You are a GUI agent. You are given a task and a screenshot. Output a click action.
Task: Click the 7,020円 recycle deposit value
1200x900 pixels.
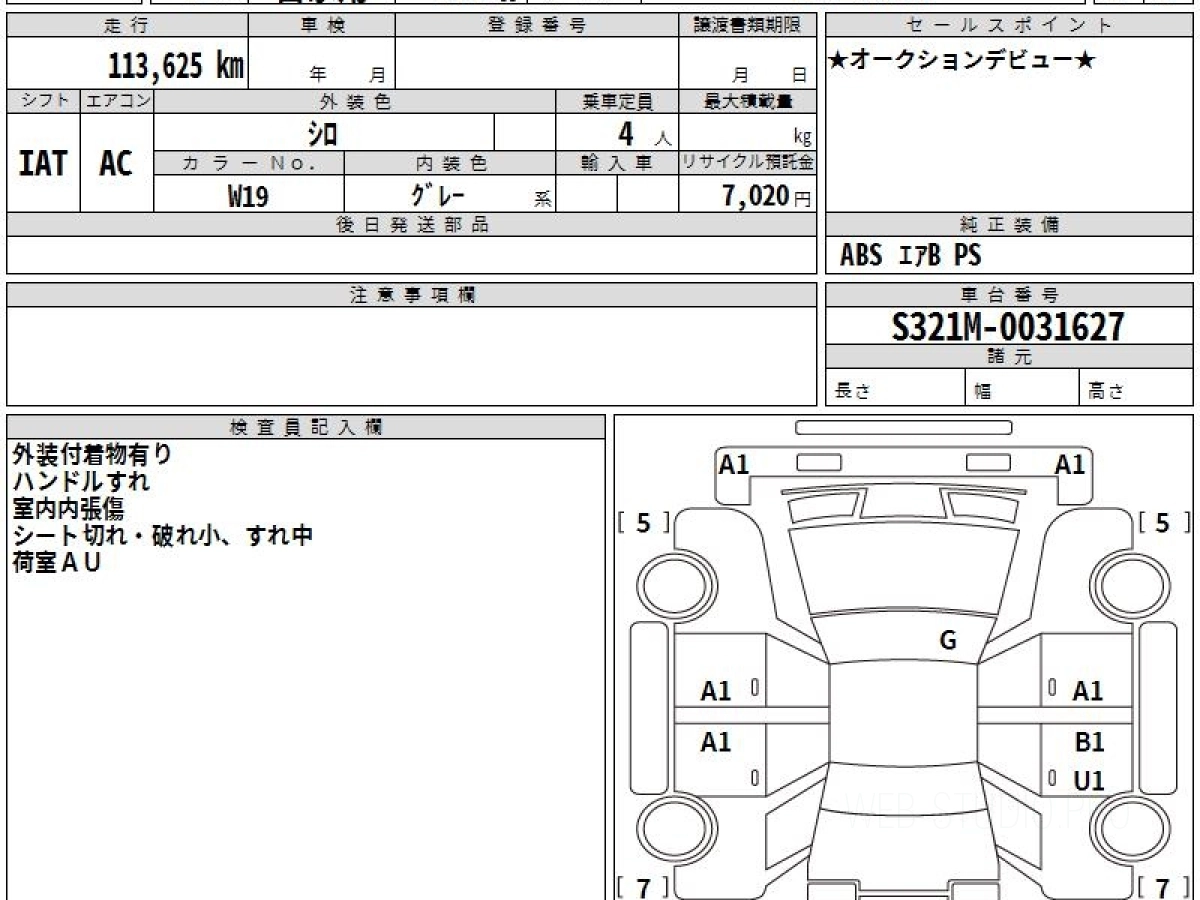click(x=766, y=196)
